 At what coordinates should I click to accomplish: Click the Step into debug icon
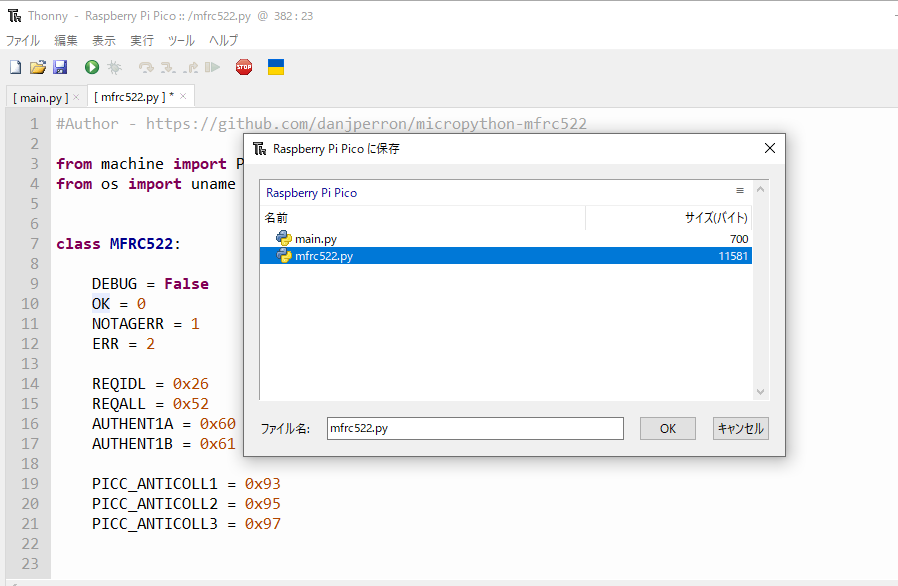click(x=168, y=68)
